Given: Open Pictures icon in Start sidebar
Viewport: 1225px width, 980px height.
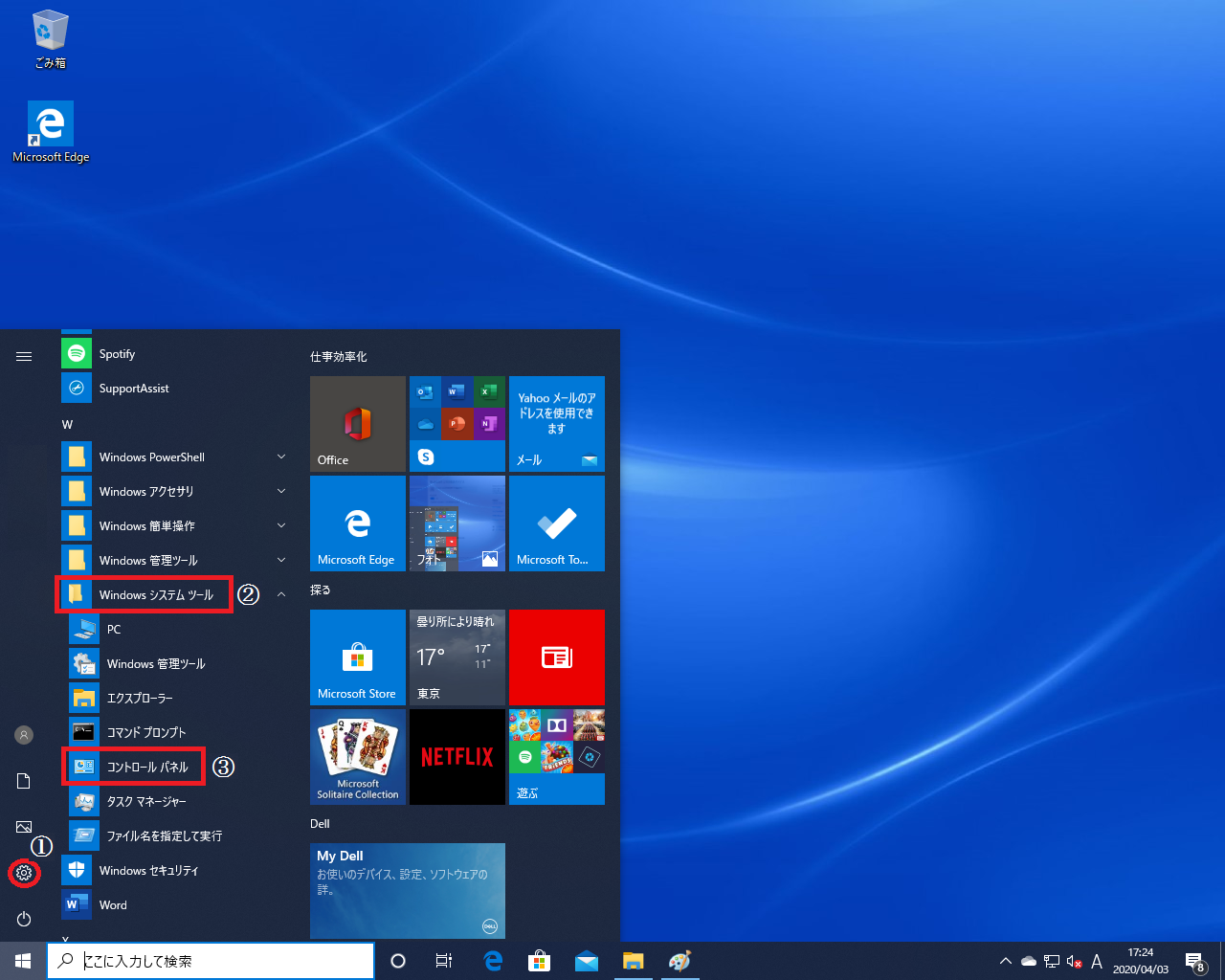Looking at the screenshot, I should point(24,827).
